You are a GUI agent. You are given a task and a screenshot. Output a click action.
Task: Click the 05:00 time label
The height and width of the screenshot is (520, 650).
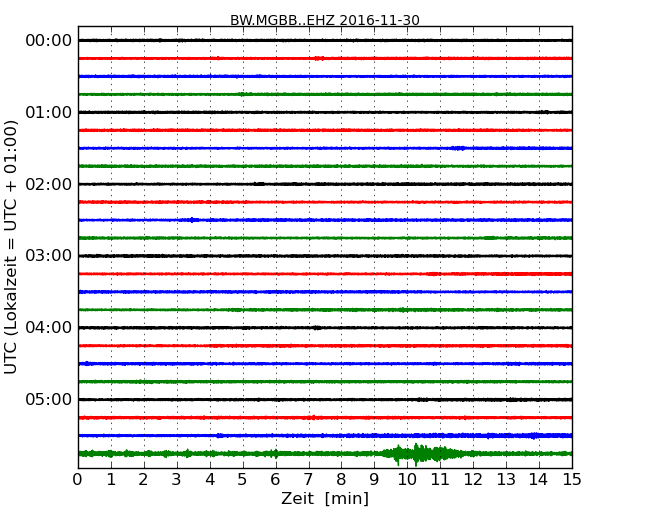[x=49, y=399]
